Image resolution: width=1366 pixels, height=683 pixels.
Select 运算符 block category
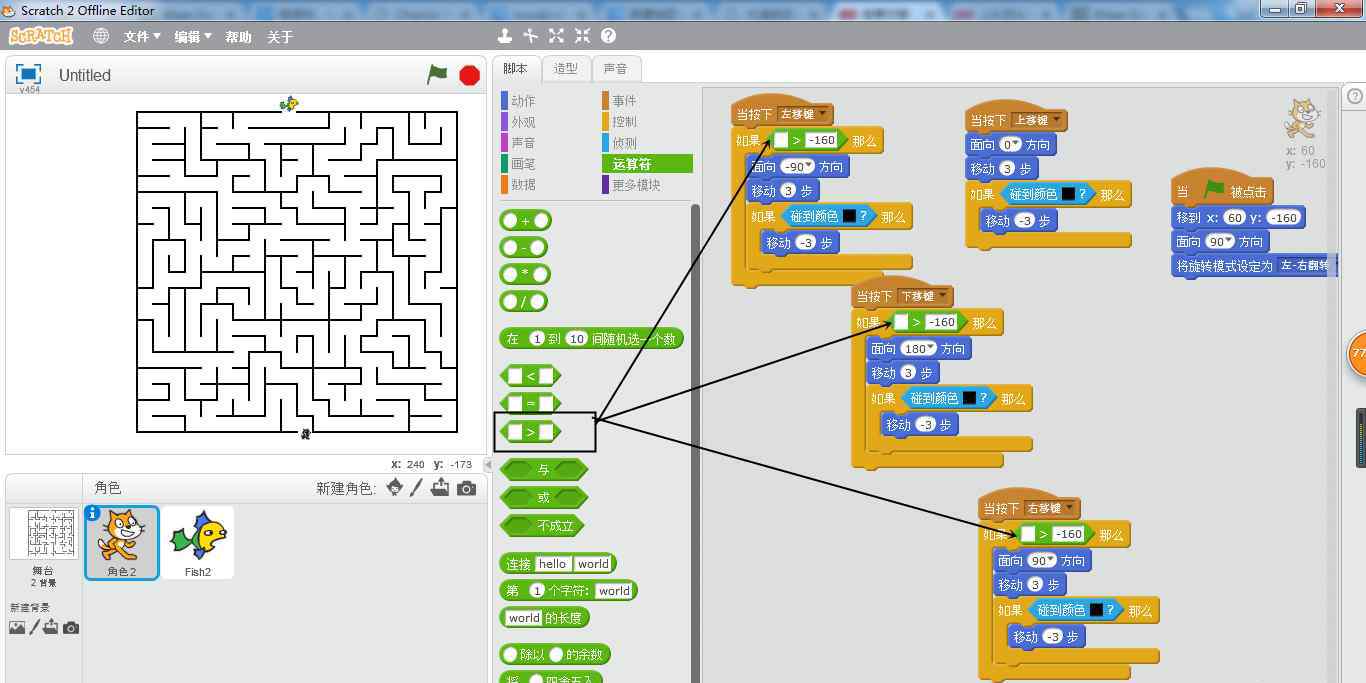646,163
